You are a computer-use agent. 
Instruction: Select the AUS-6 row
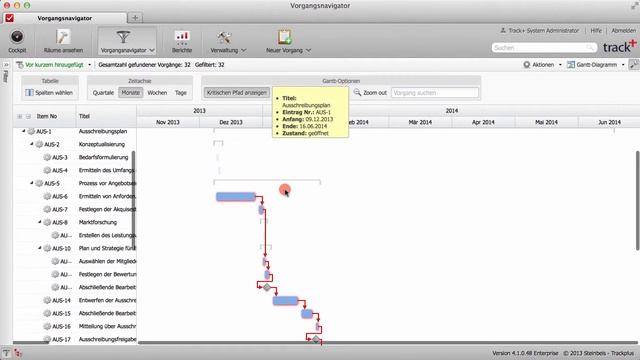75,196
